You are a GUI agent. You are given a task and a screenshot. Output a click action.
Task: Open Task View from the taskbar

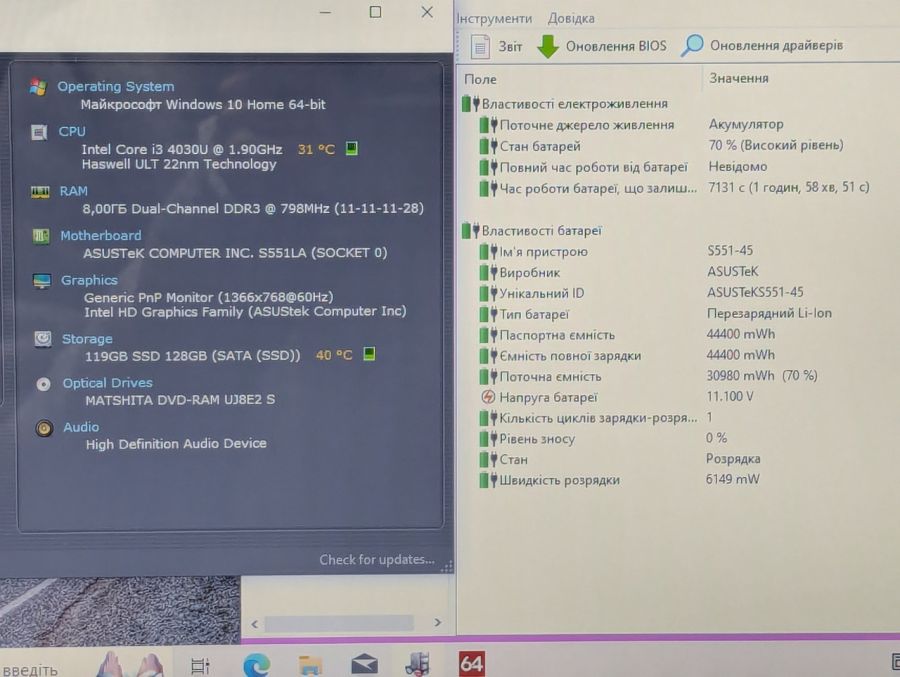(200, 665)
